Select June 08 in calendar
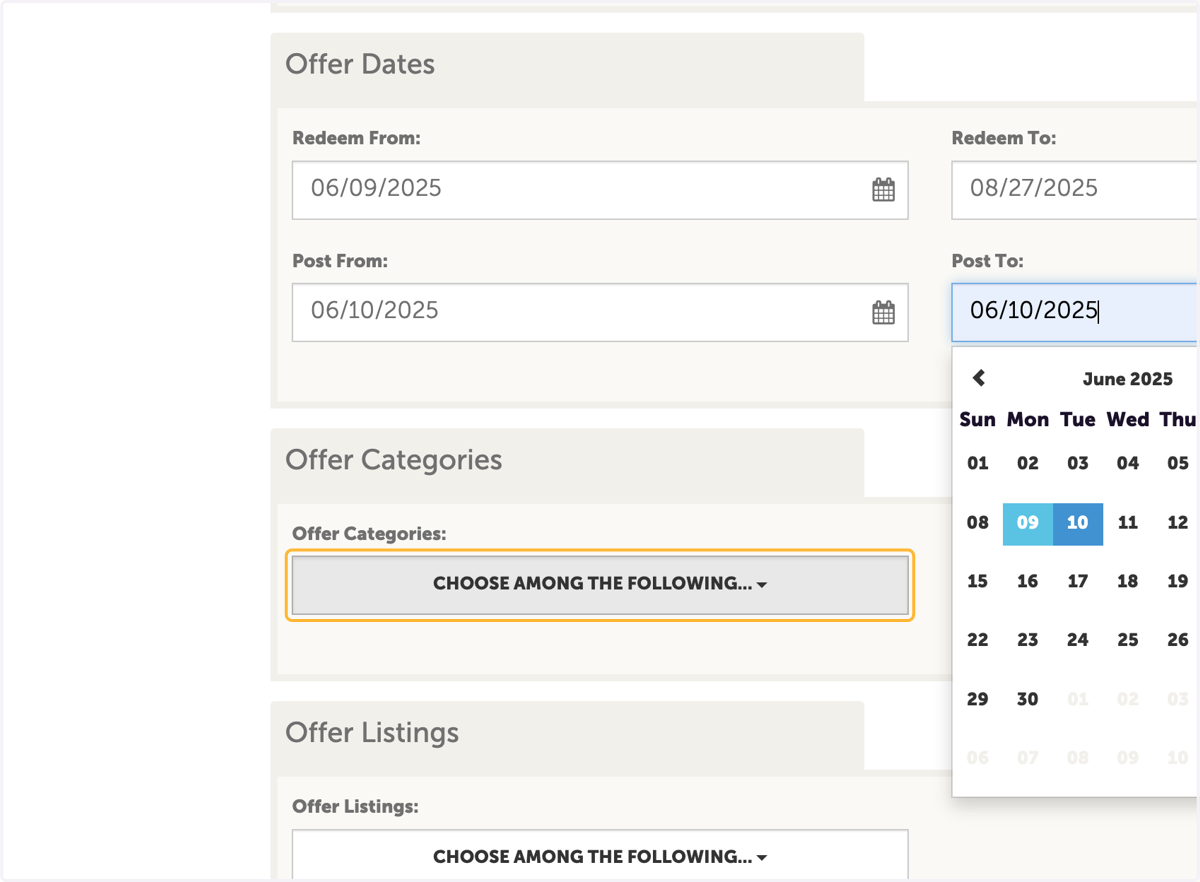 (x=978, y=522)
